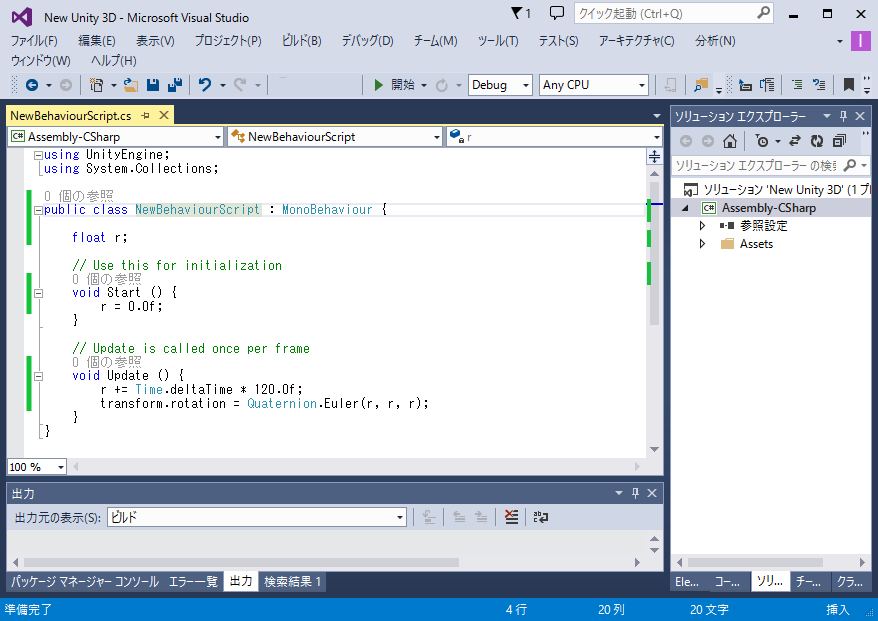878x621 pixels.
Task: Click Collapse All icon in Solution Explorer
Action: pyautogui.click(x=839, y=141)
